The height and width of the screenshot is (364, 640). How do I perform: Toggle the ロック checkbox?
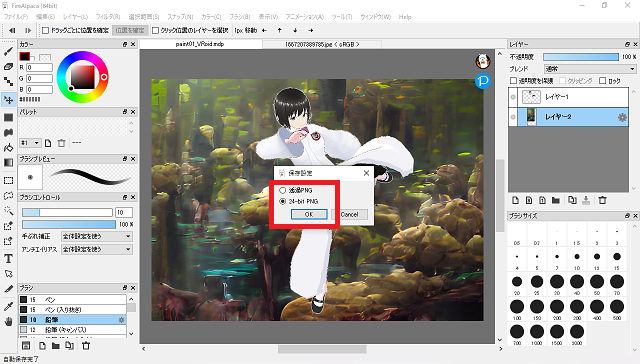click(x=602, y=81)
